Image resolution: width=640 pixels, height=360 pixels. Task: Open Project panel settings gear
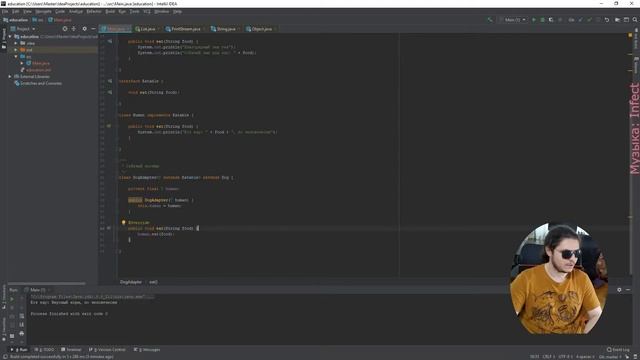[x=84, y=29]
